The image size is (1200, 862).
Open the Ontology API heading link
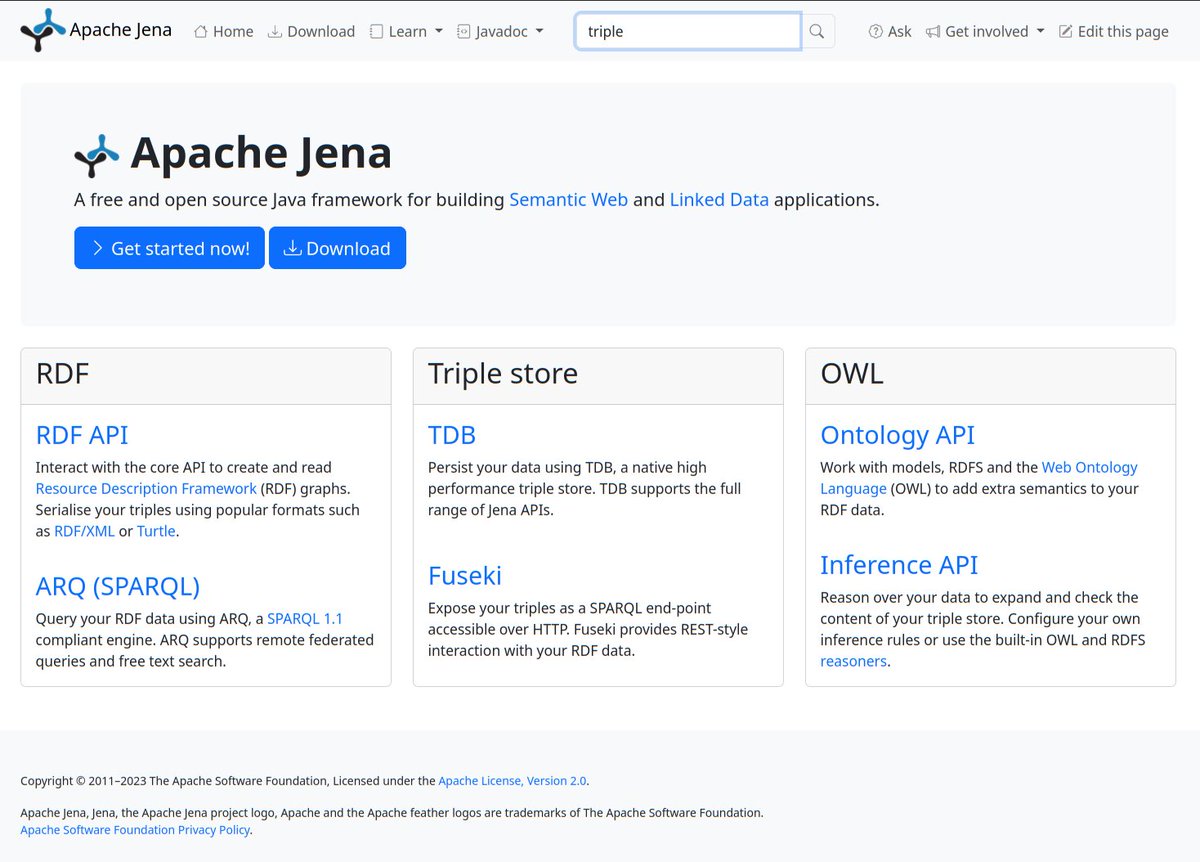pos(897,435)
